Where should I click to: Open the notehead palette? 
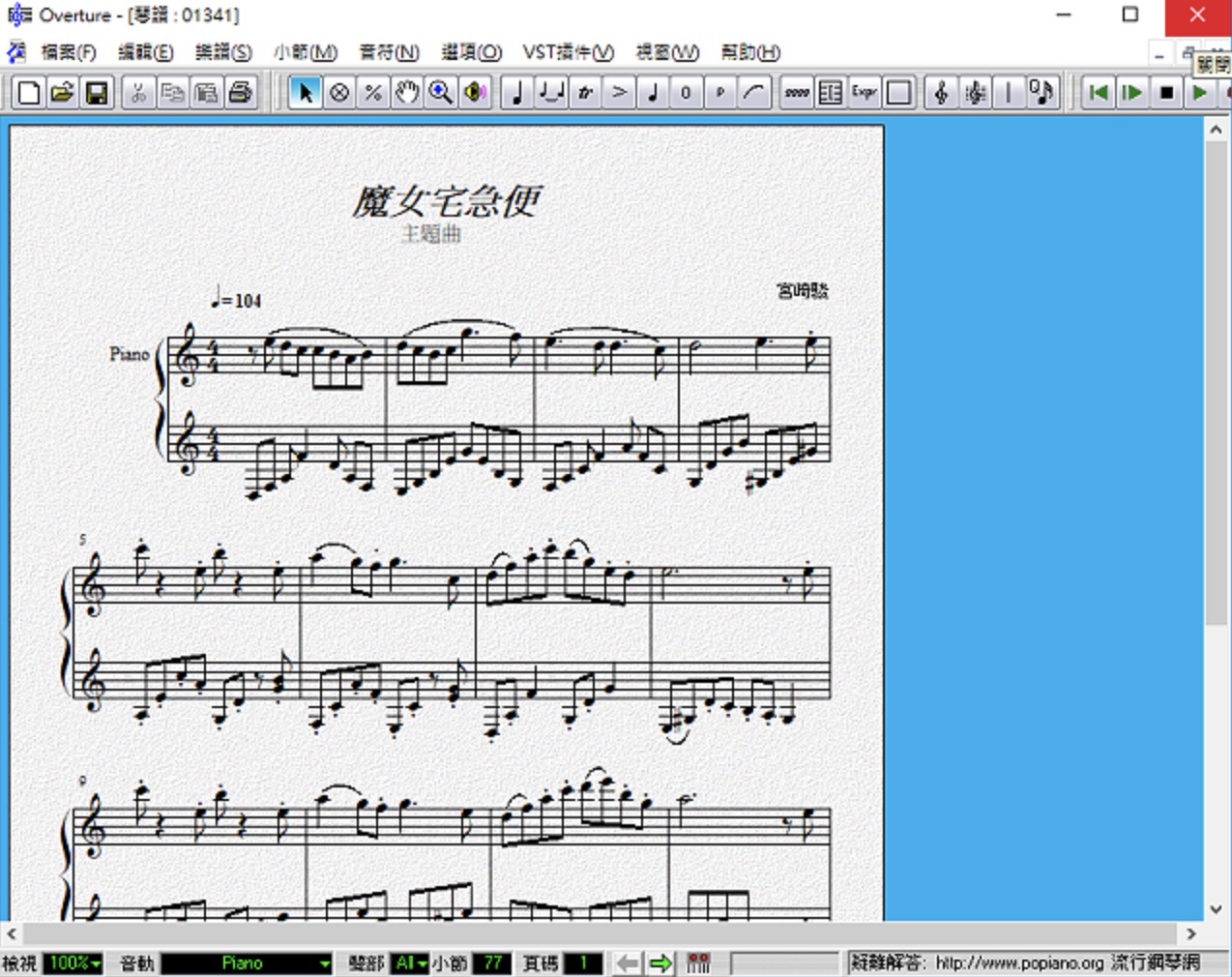click(653, 93)
